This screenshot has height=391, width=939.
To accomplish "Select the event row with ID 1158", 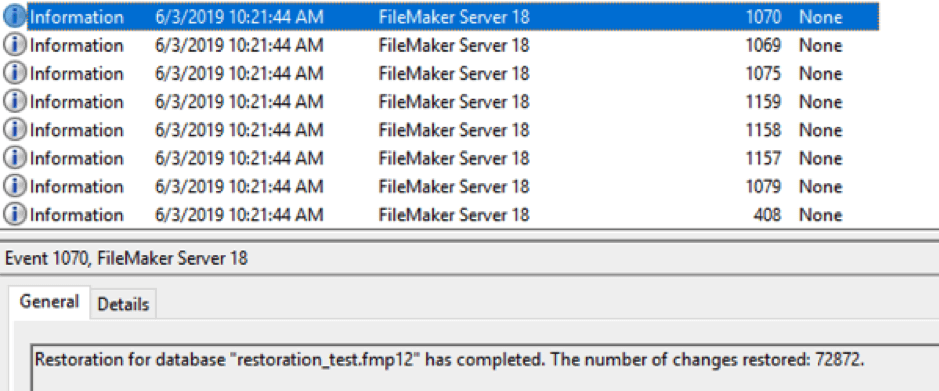I will (440, 130).
